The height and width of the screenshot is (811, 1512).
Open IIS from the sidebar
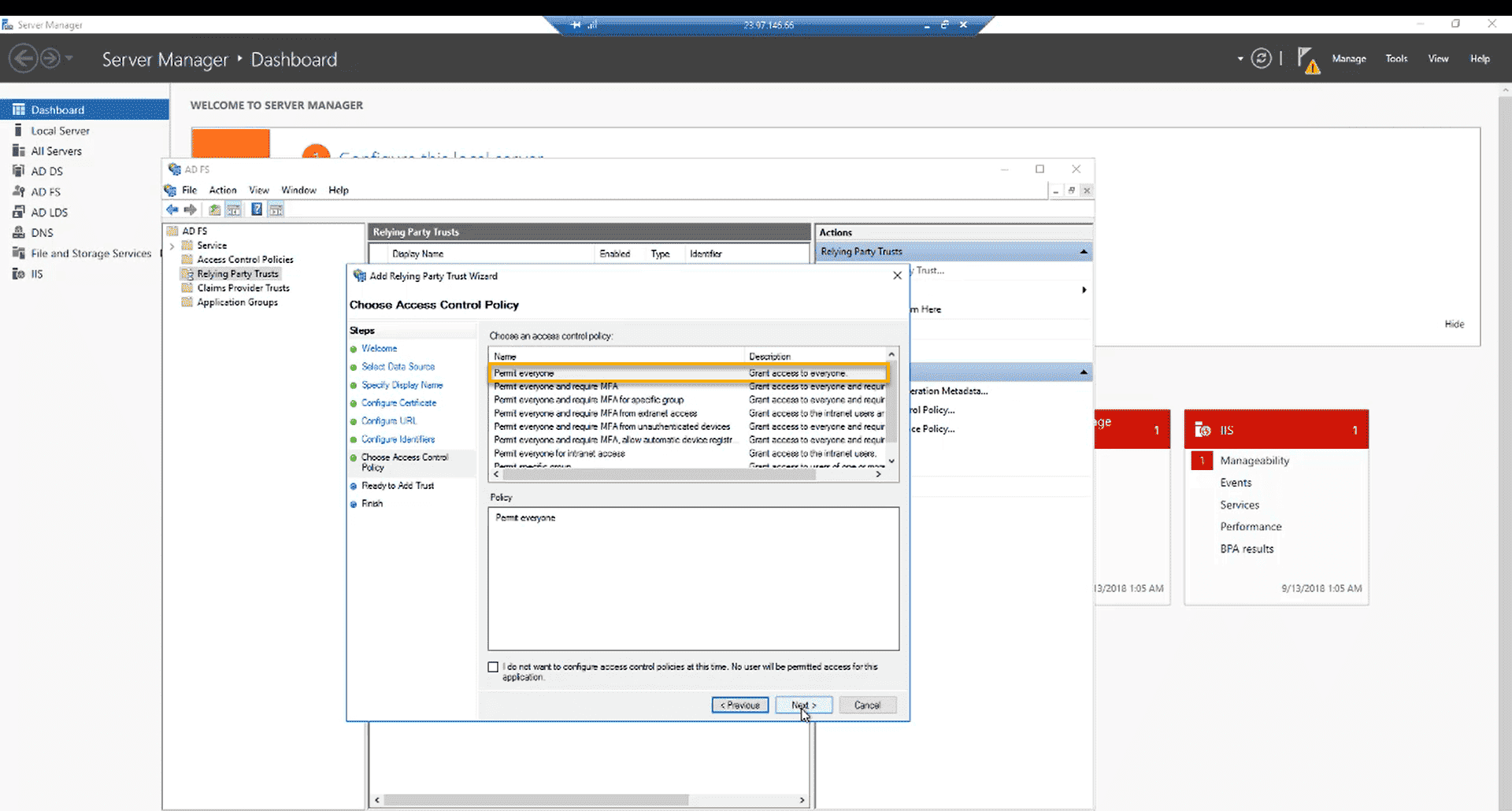click(x=36, y=274)
